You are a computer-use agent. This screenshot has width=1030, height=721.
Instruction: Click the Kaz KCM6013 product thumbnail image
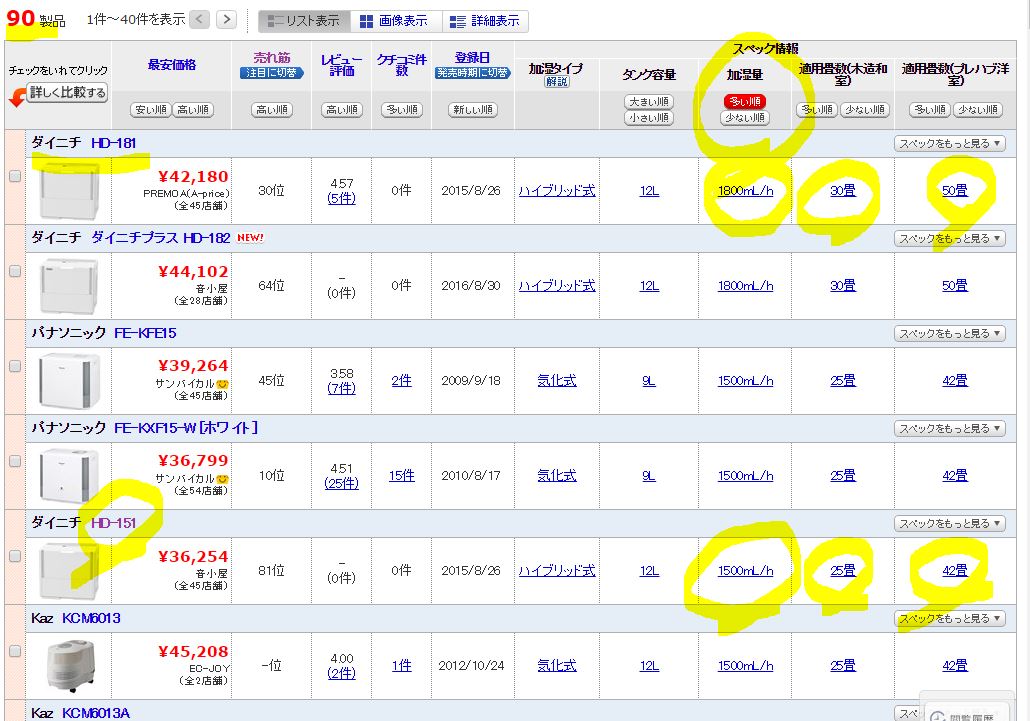[x=72, y=666]
